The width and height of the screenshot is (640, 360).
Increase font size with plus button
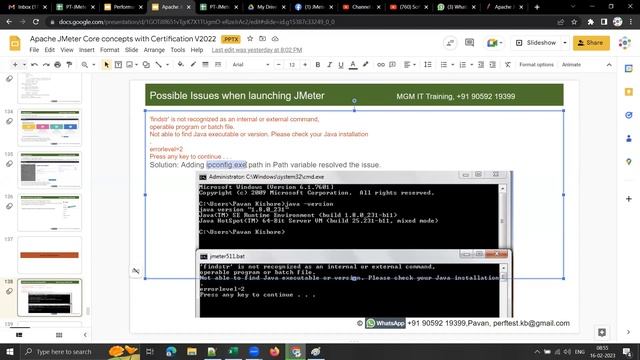305,64
